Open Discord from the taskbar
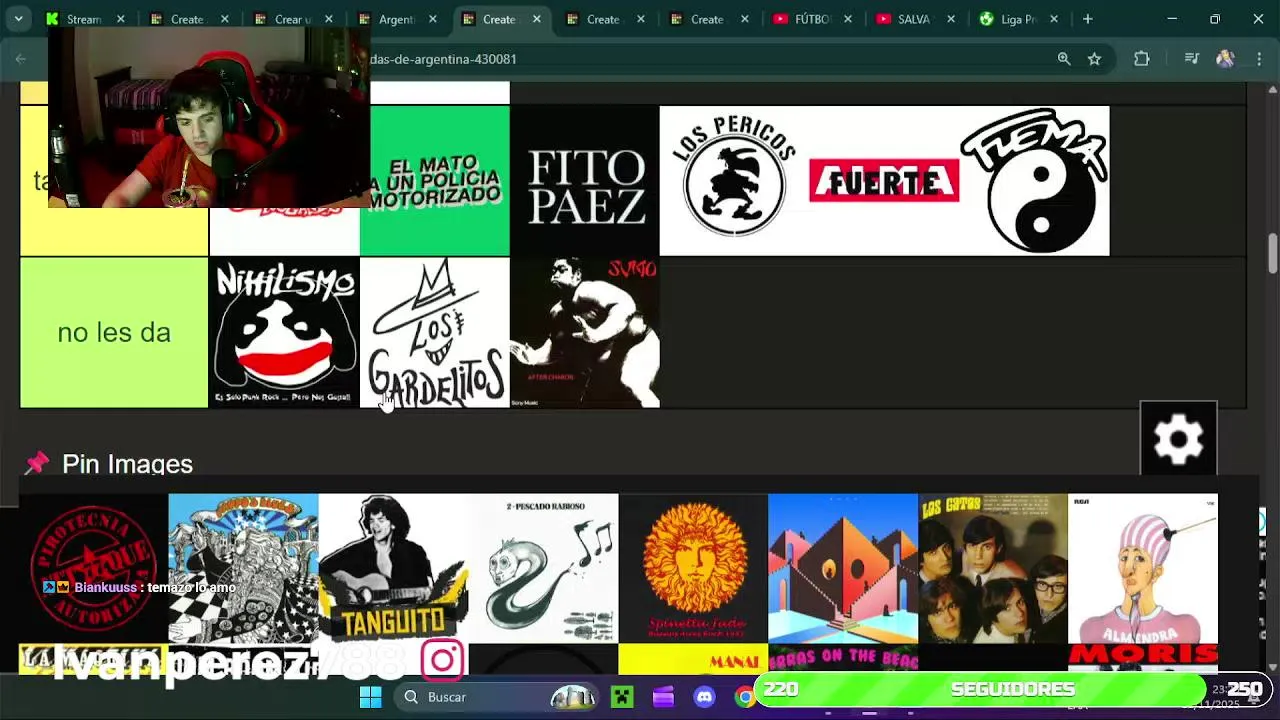This screenshot has width=1280, height=720. tap(704, 697)
